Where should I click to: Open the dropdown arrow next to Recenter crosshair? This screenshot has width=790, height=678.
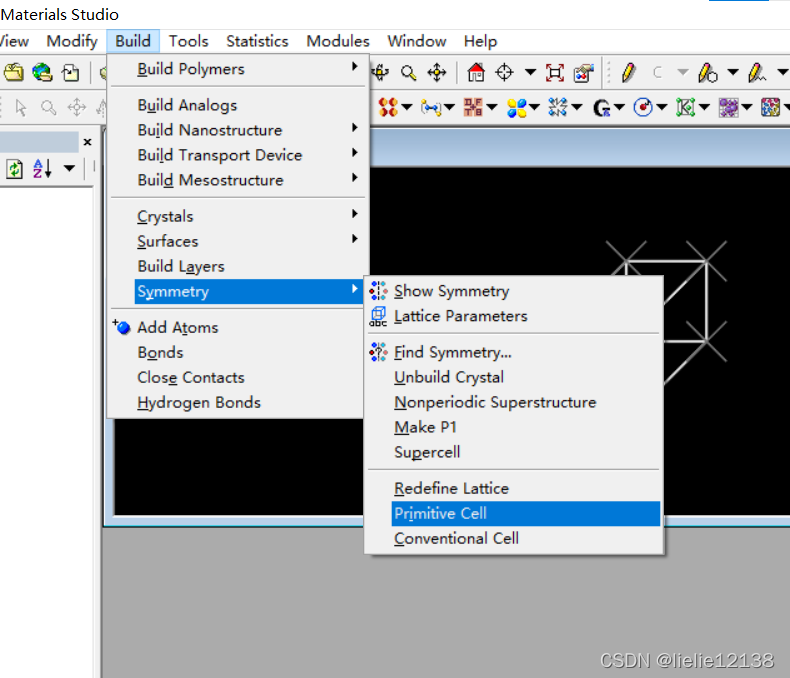click(x=530, y=73)
